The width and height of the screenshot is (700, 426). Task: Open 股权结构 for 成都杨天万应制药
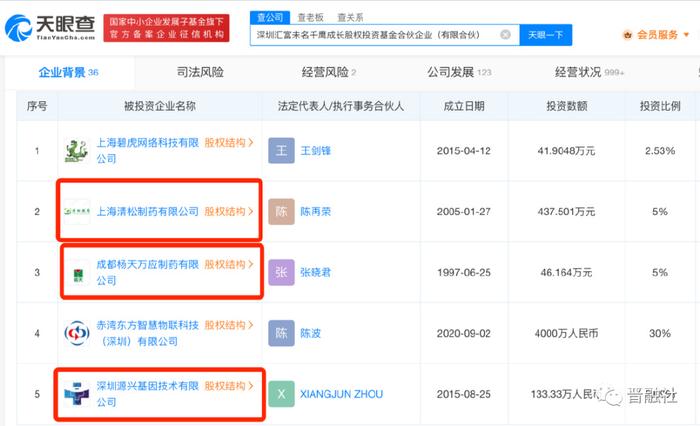pyautogui.click(x=229, y=264)
